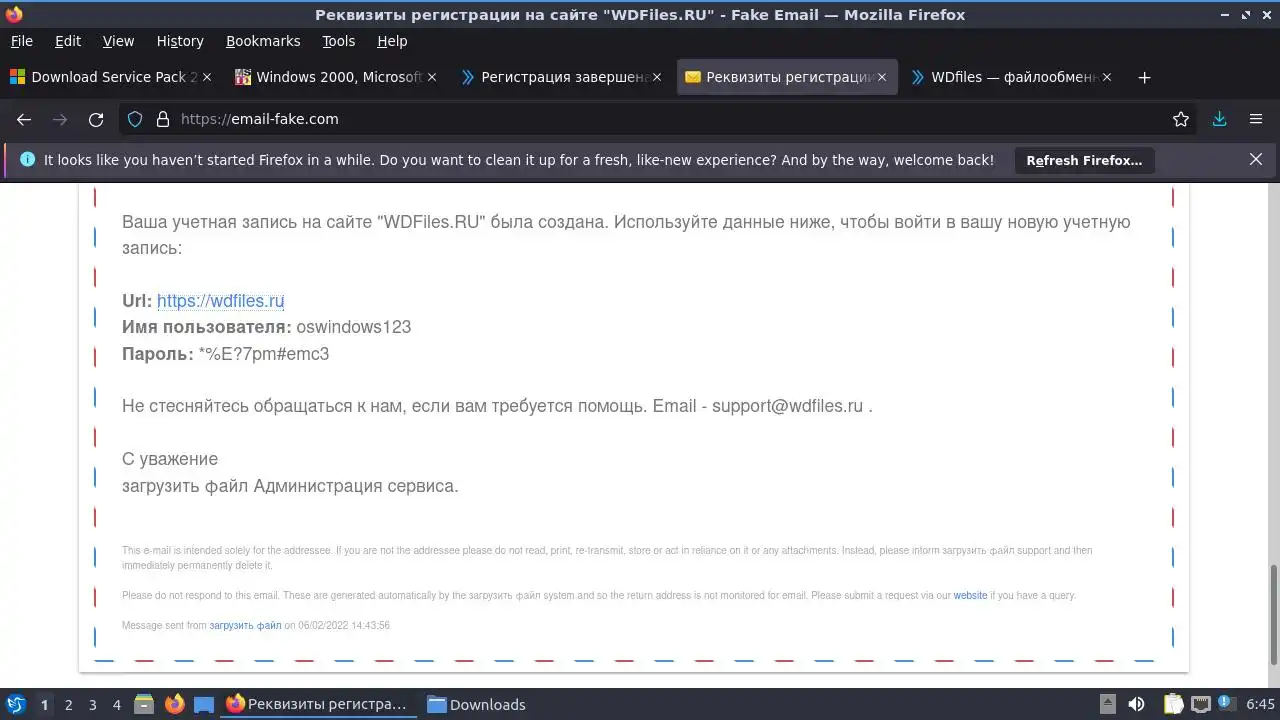
Task: Go back to the previous page
Action: pos(24,119)
